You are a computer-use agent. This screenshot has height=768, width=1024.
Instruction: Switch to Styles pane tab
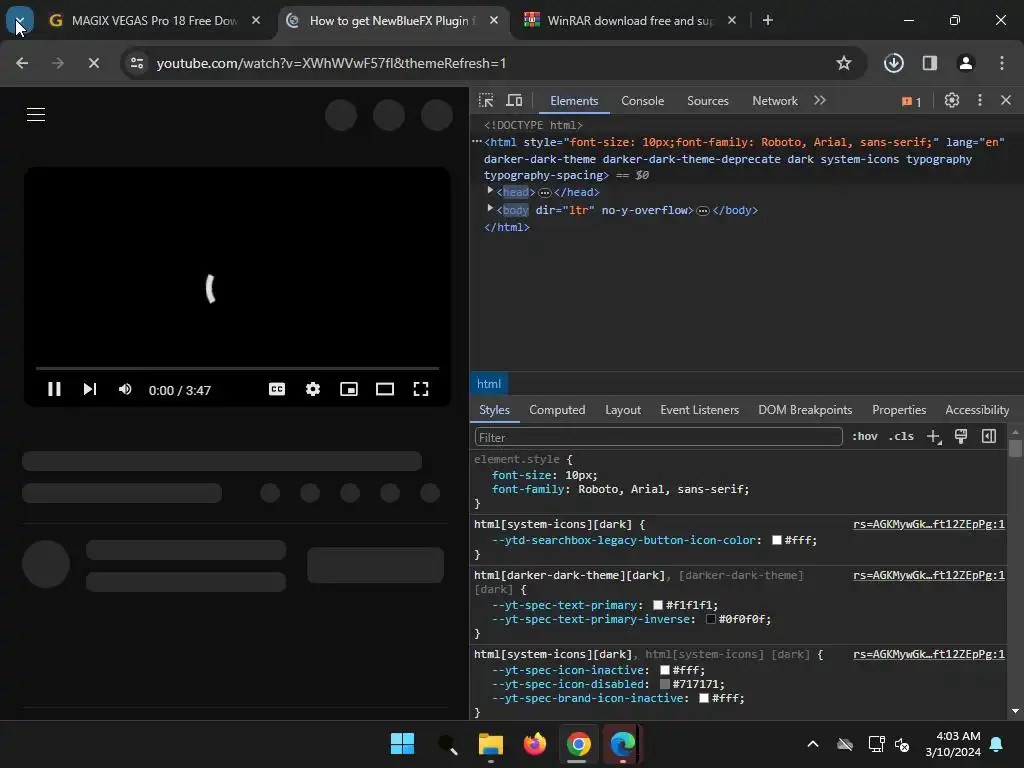(494, 409)
